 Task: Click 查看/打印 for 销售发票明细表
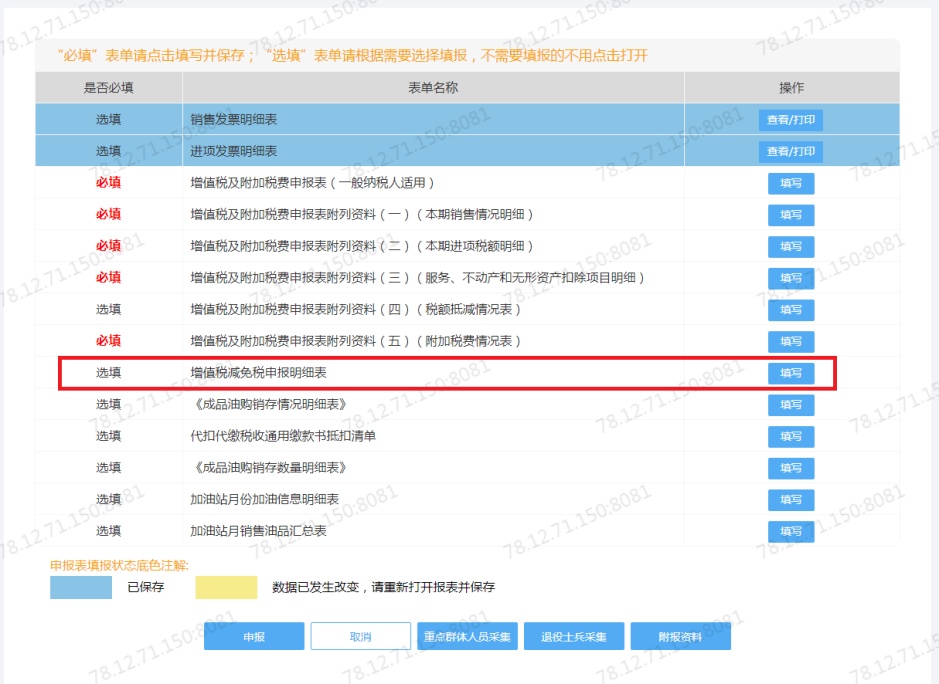[x=790, y=120]
